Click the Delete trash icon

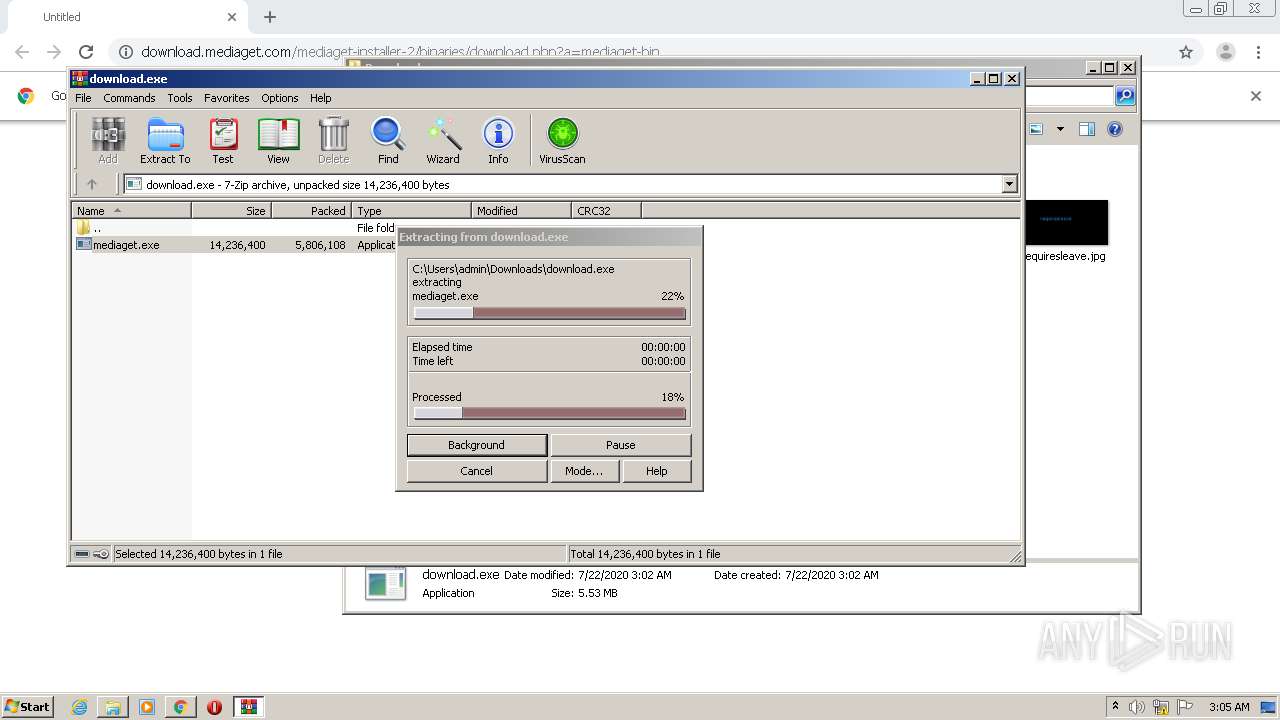pyautogui.click(x=333, y=140)
